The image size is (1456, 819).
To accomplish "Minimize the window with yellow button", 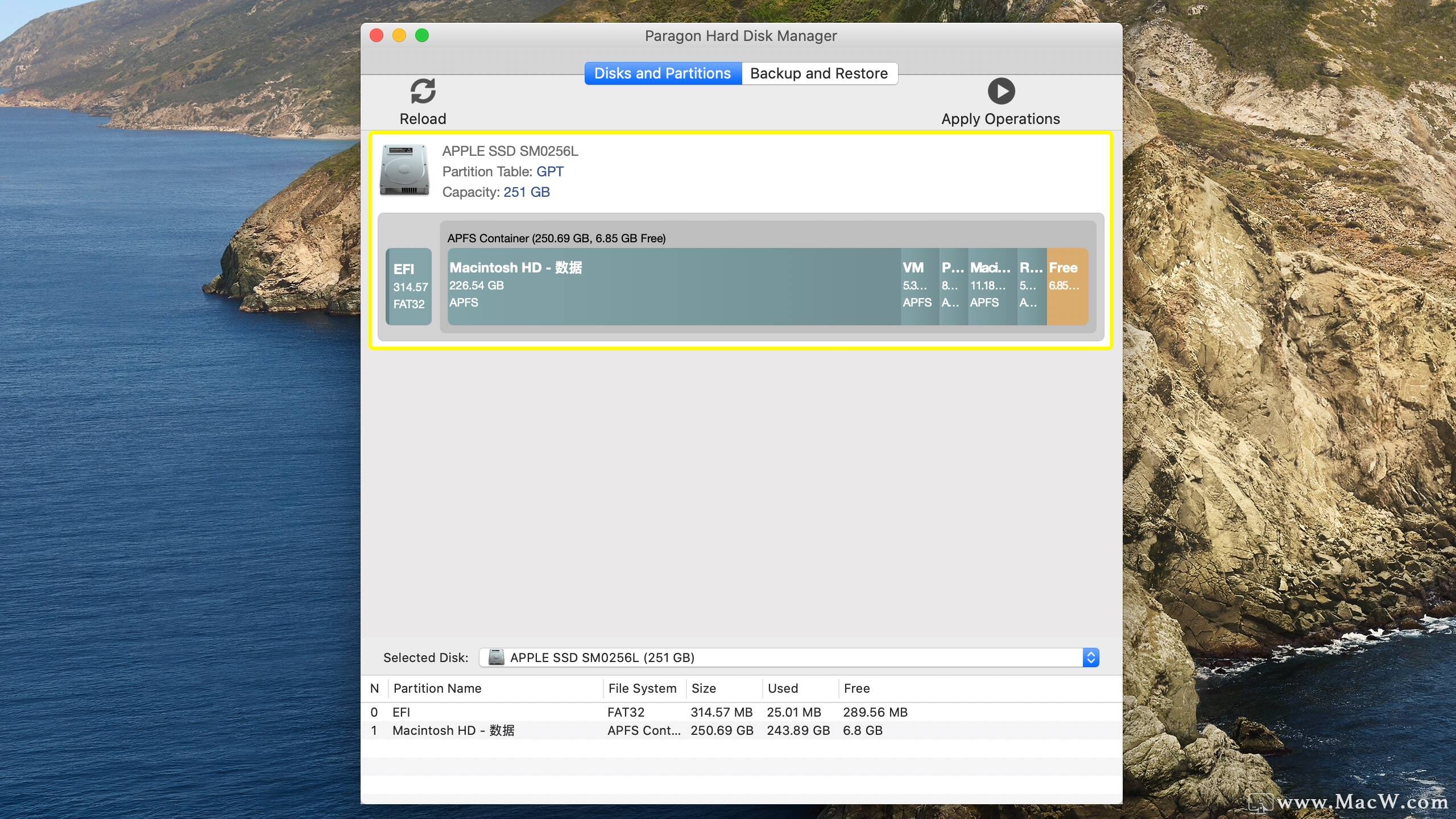I will (x=399, y=35).
